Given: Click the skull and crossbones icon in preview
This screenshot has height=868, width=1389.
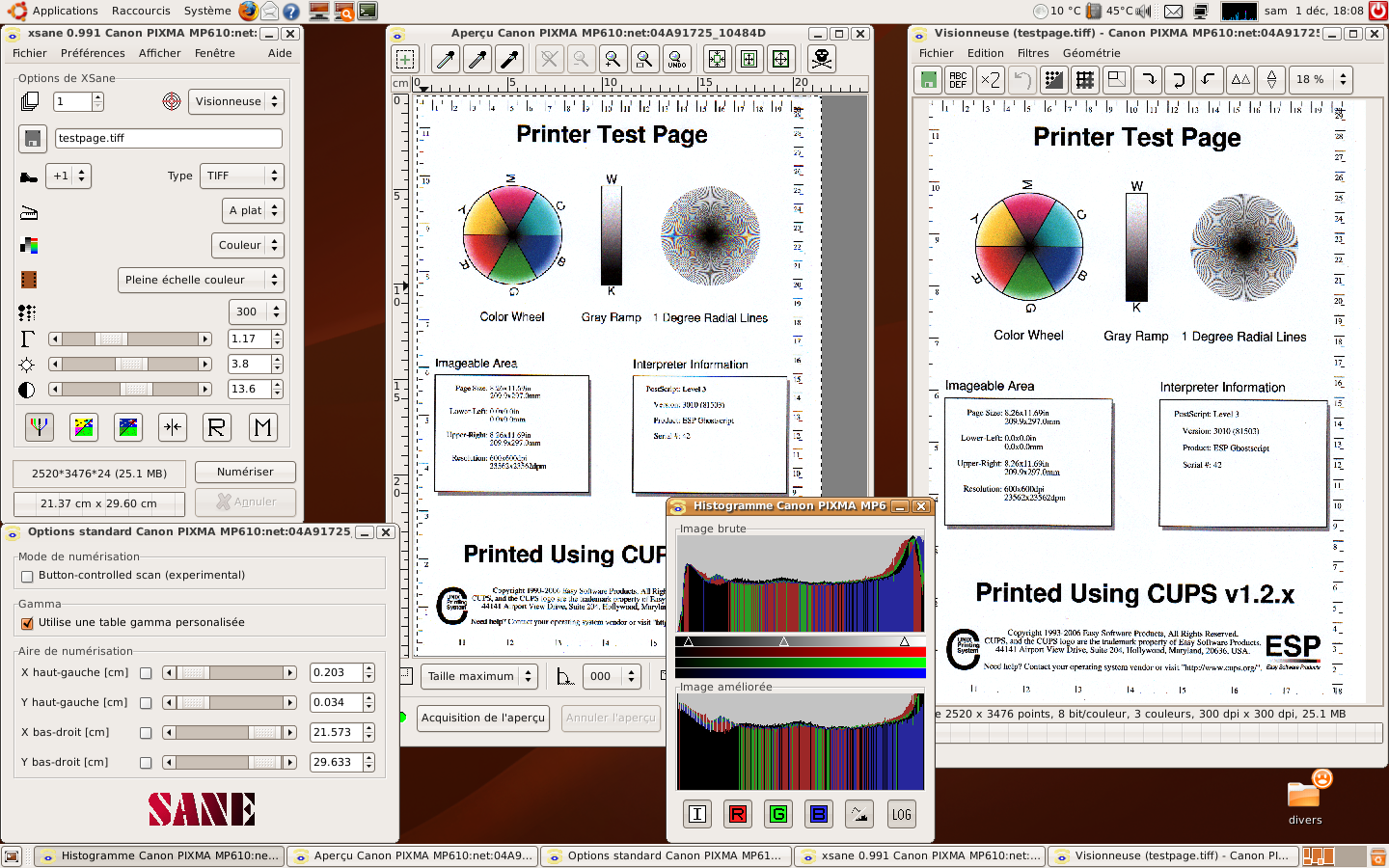Looking at the screenshot, I should click(821, 59).
